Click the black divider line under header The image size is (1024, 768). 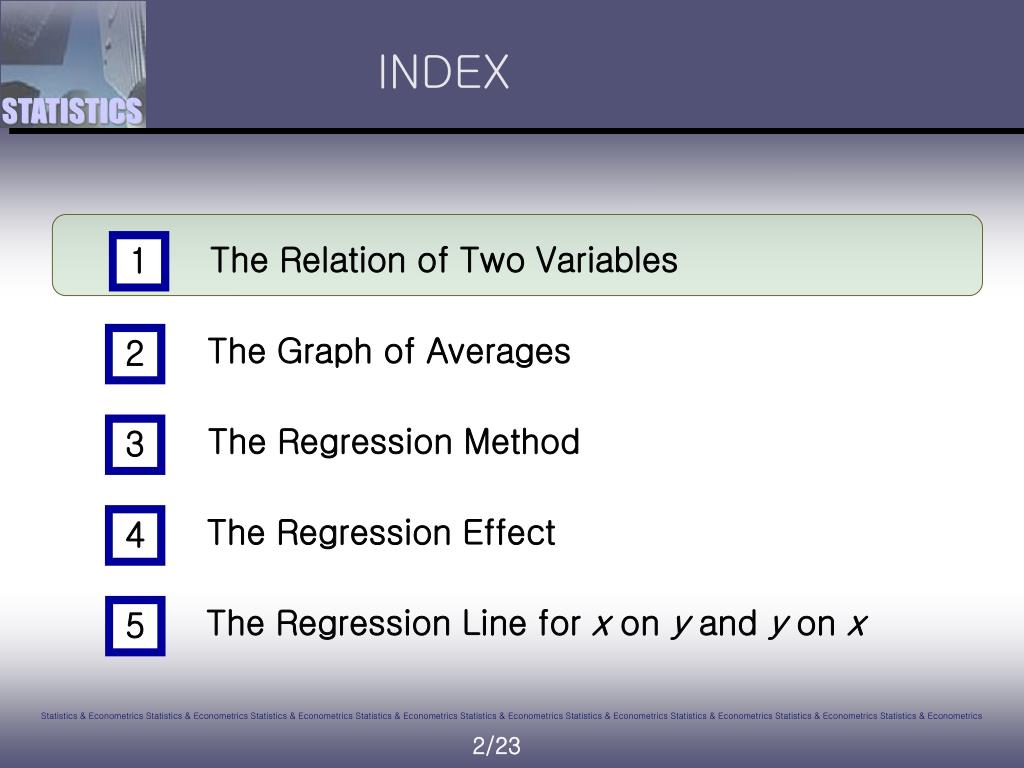click(x=516, y=131)
